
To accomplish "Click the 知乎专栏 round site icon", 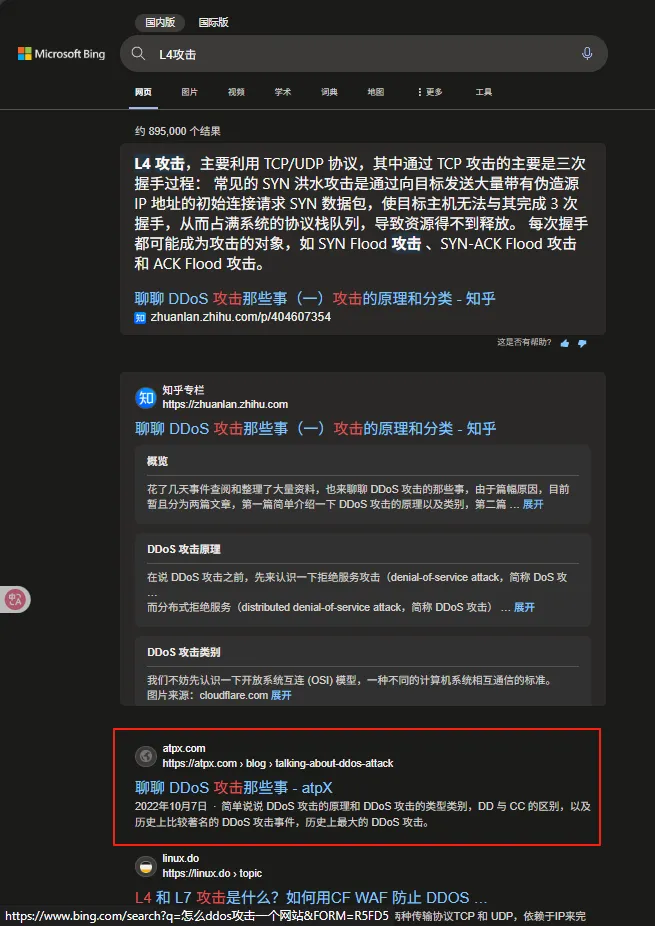I will click(145, 397).
